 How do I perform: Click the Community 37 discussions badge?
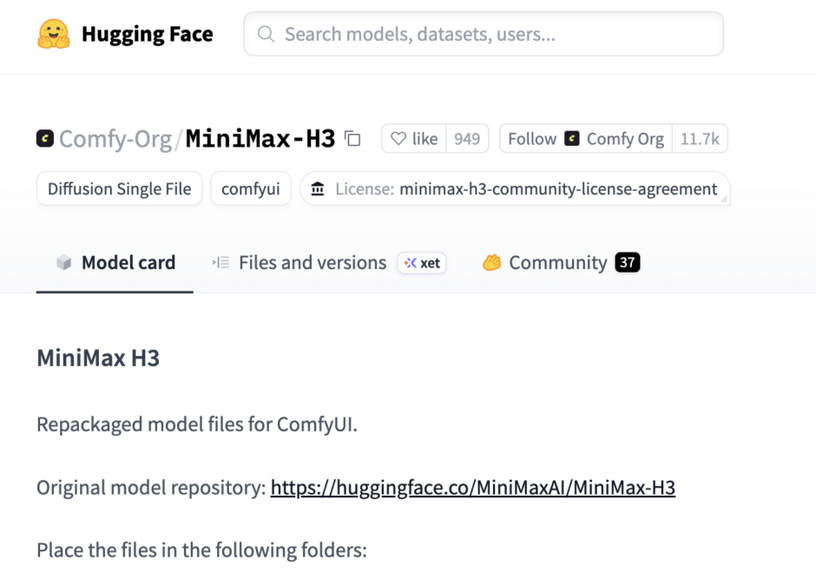[627, 262]
